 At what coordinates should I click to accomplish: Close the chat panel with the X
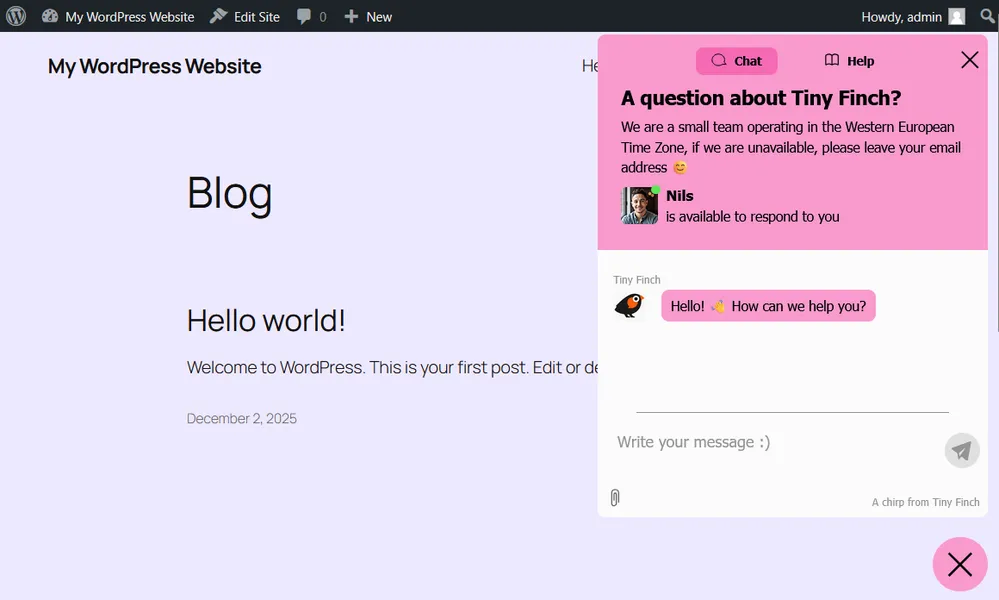coord(969,60)
